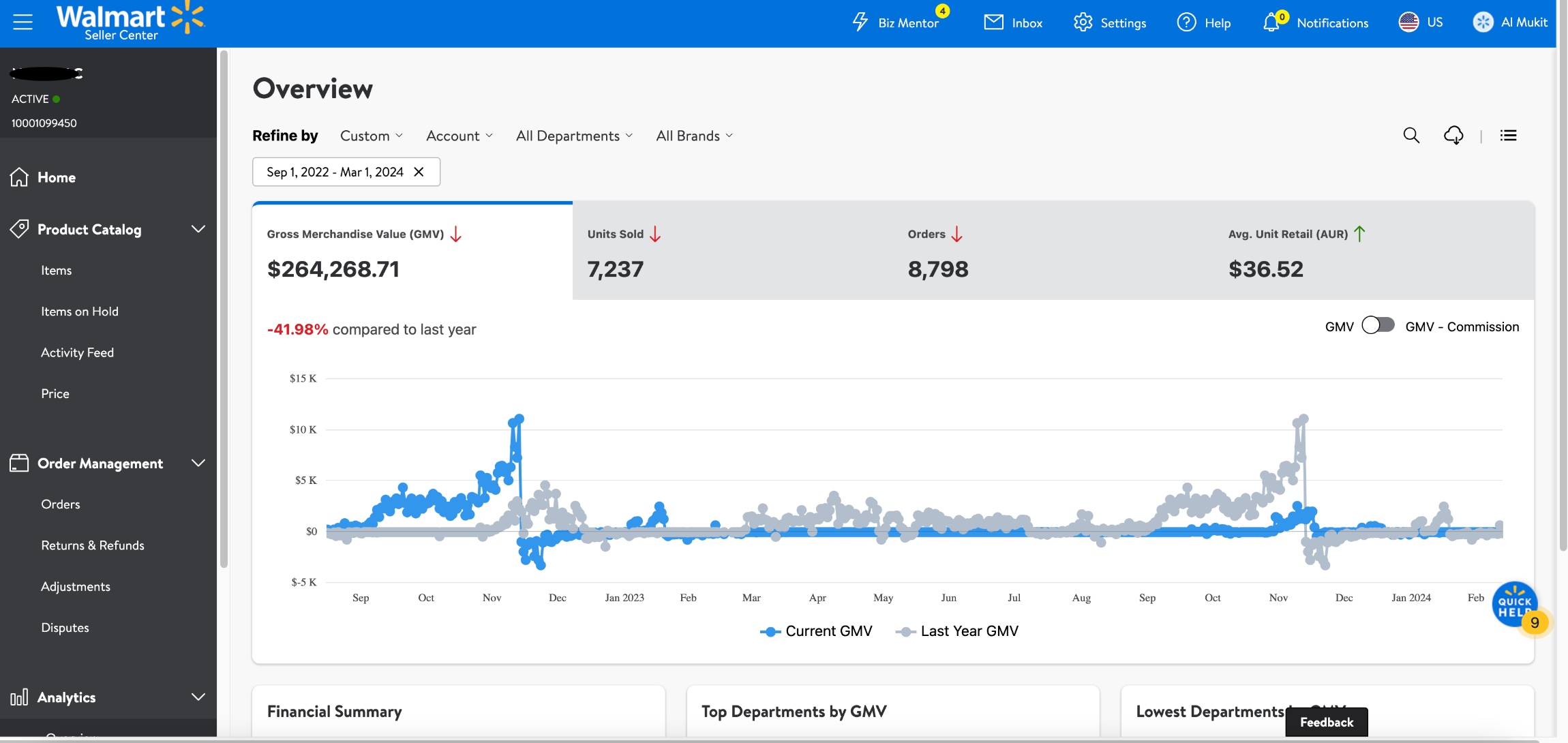The width and height of the screenshot is (1568, 743).
Task: Open the Quick Help bubble
Action: tap(1515, 604)
